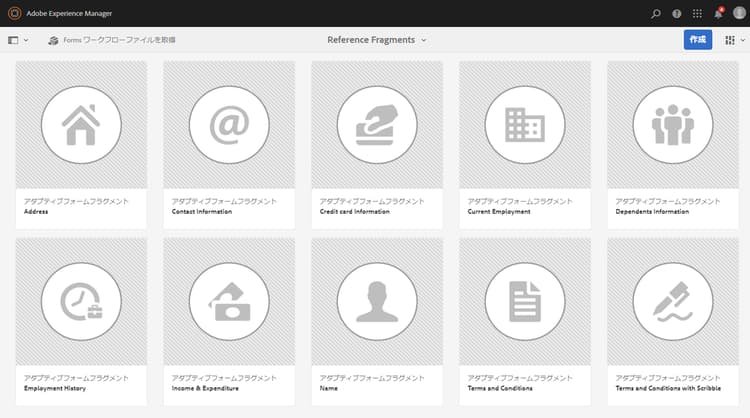750x418 pixels.
Task: Select the Current Employment building icon
Action: click(x=525, y=125)
